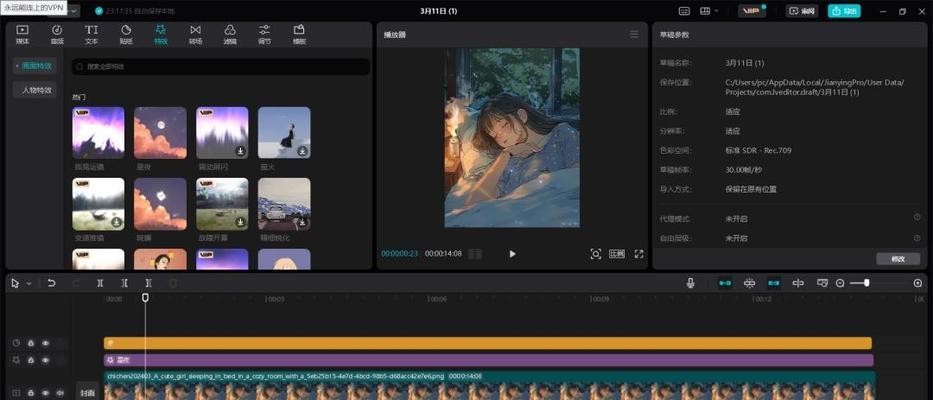Select 人物特效 character effects category
The image size is (933, 400).
[35, 90]
